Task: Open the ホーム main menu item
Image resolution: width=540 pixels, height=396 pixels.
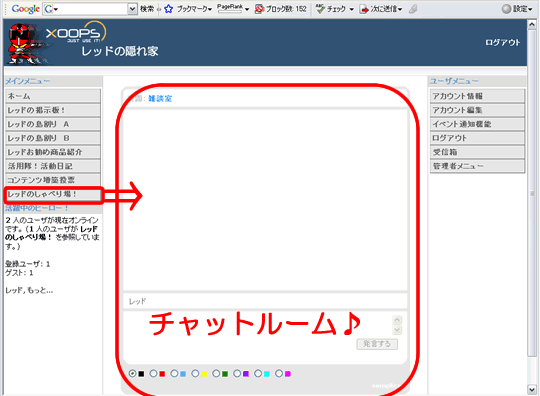Action: (x=53, y=96)
